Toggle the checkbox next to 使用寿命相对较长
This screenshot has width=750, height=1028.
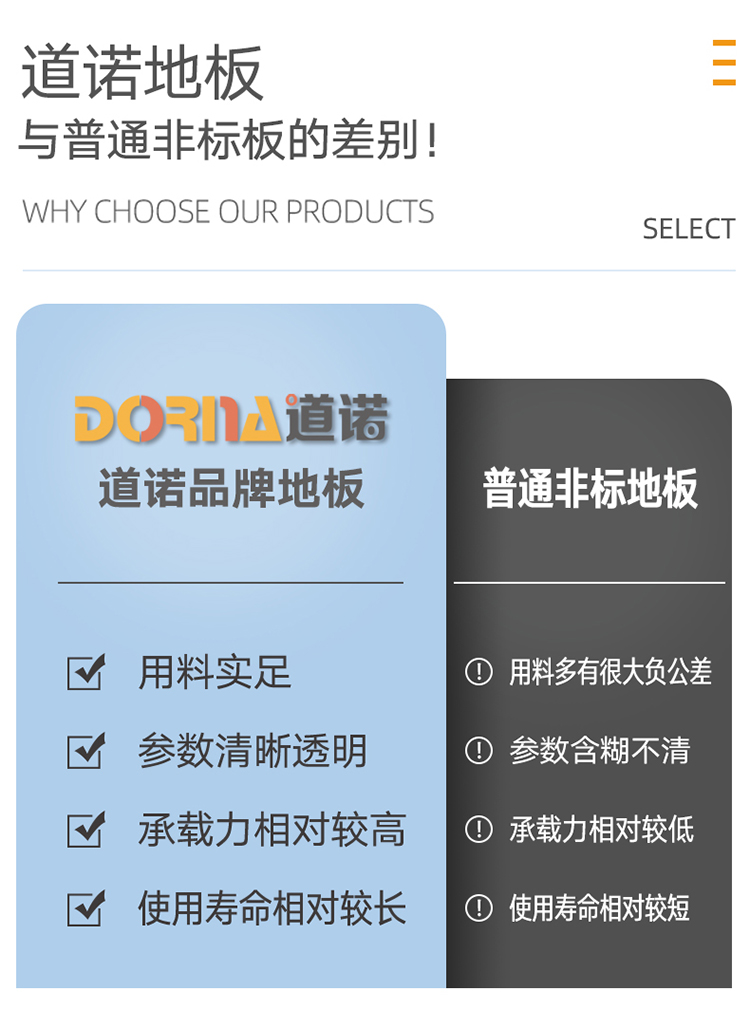[86, 908]
